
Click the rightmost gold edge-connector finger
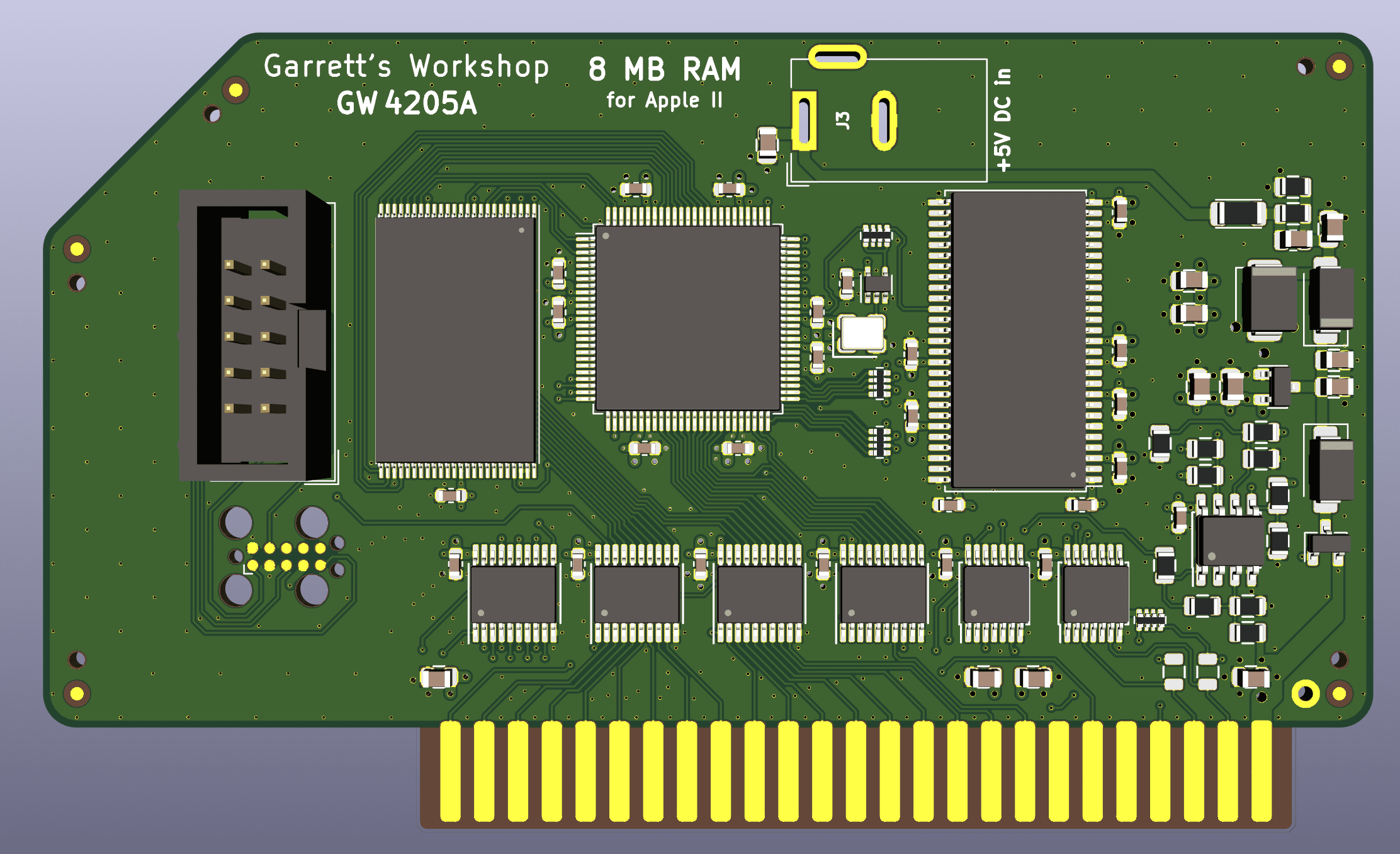[x=1262, y=771]
